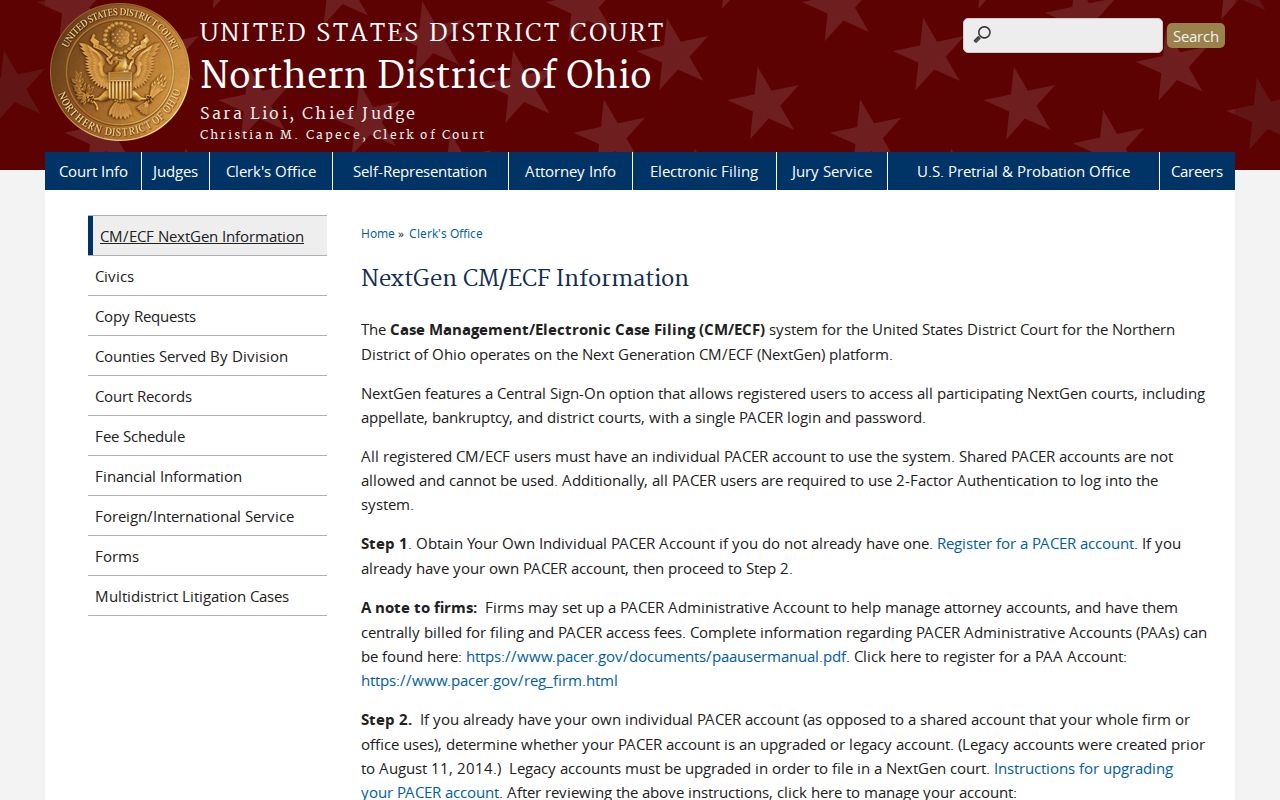Open the Jury Service menu
The width and height of the screenshot is (1280, 800).
(831, 171)
